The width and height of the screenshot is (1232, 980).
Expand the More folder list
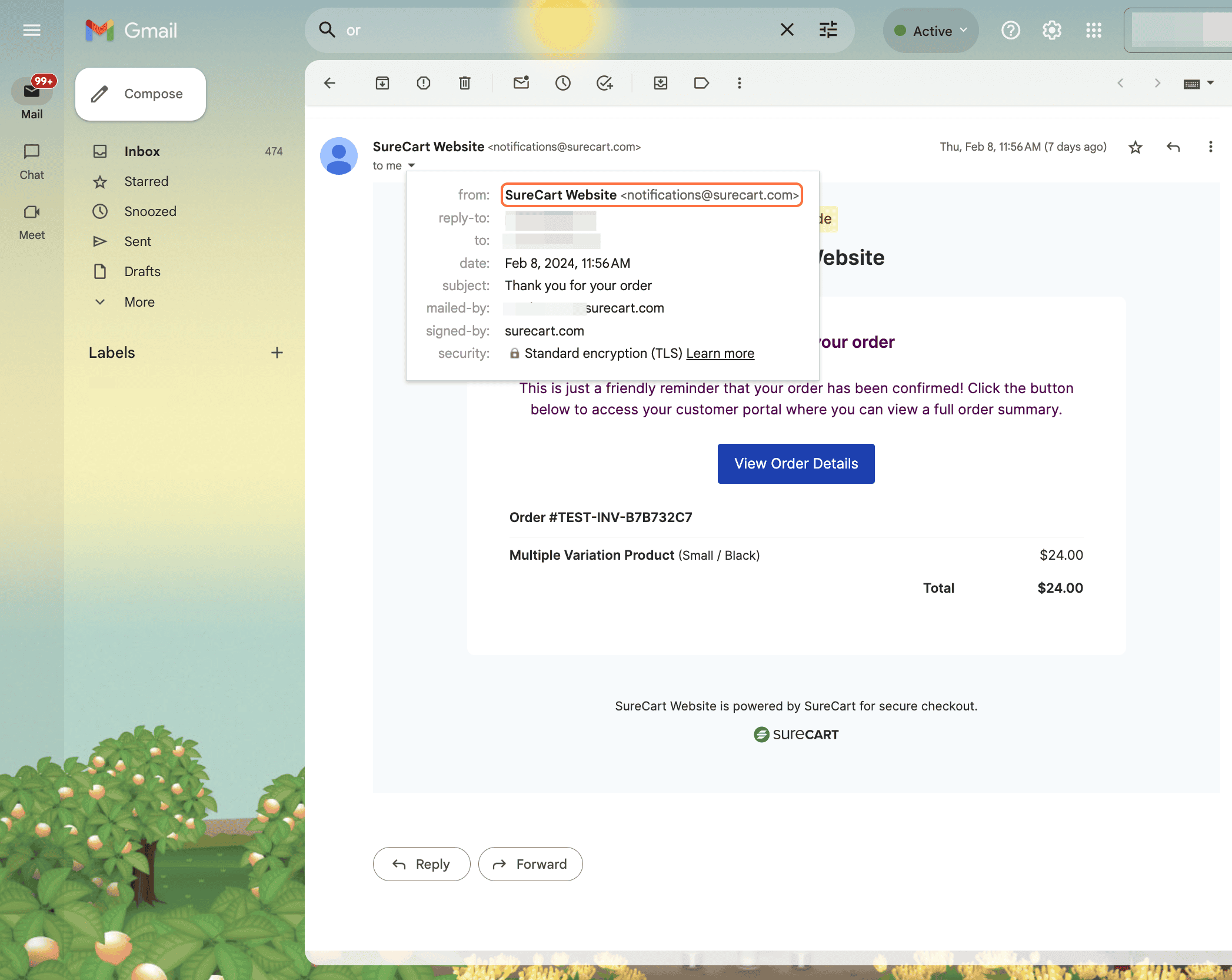(139, 302)
